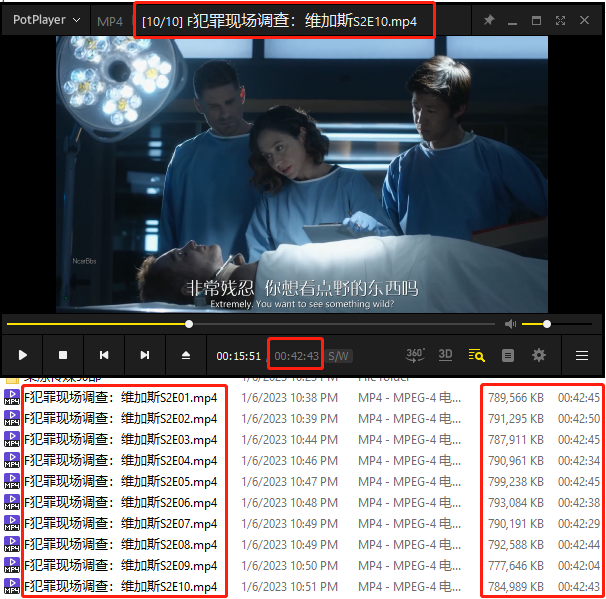This screenshot has height=599, width=606.
Task: Click duration value 00:42:04
Action: (x=579, y=566)
